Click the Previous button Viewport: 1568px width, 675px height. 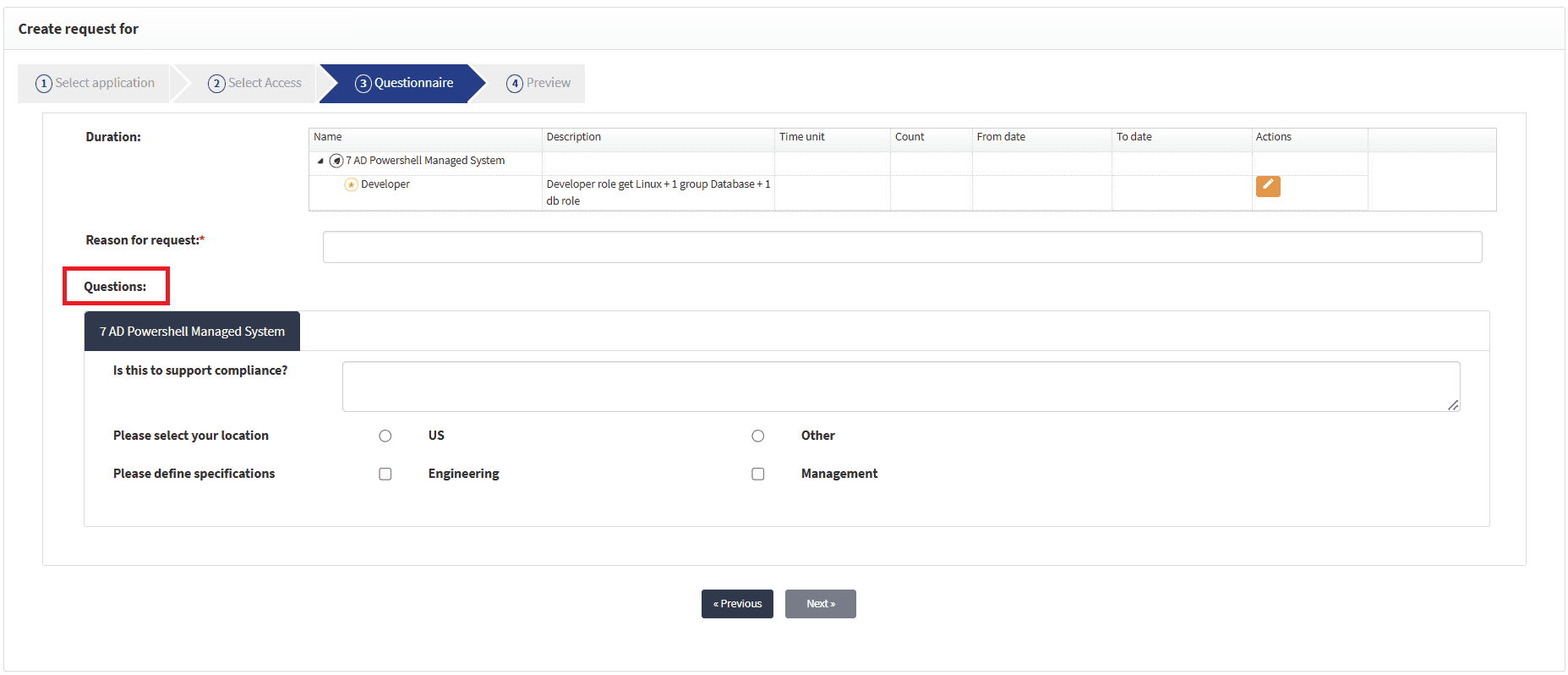pyautogui.click(x=737, y=604)
